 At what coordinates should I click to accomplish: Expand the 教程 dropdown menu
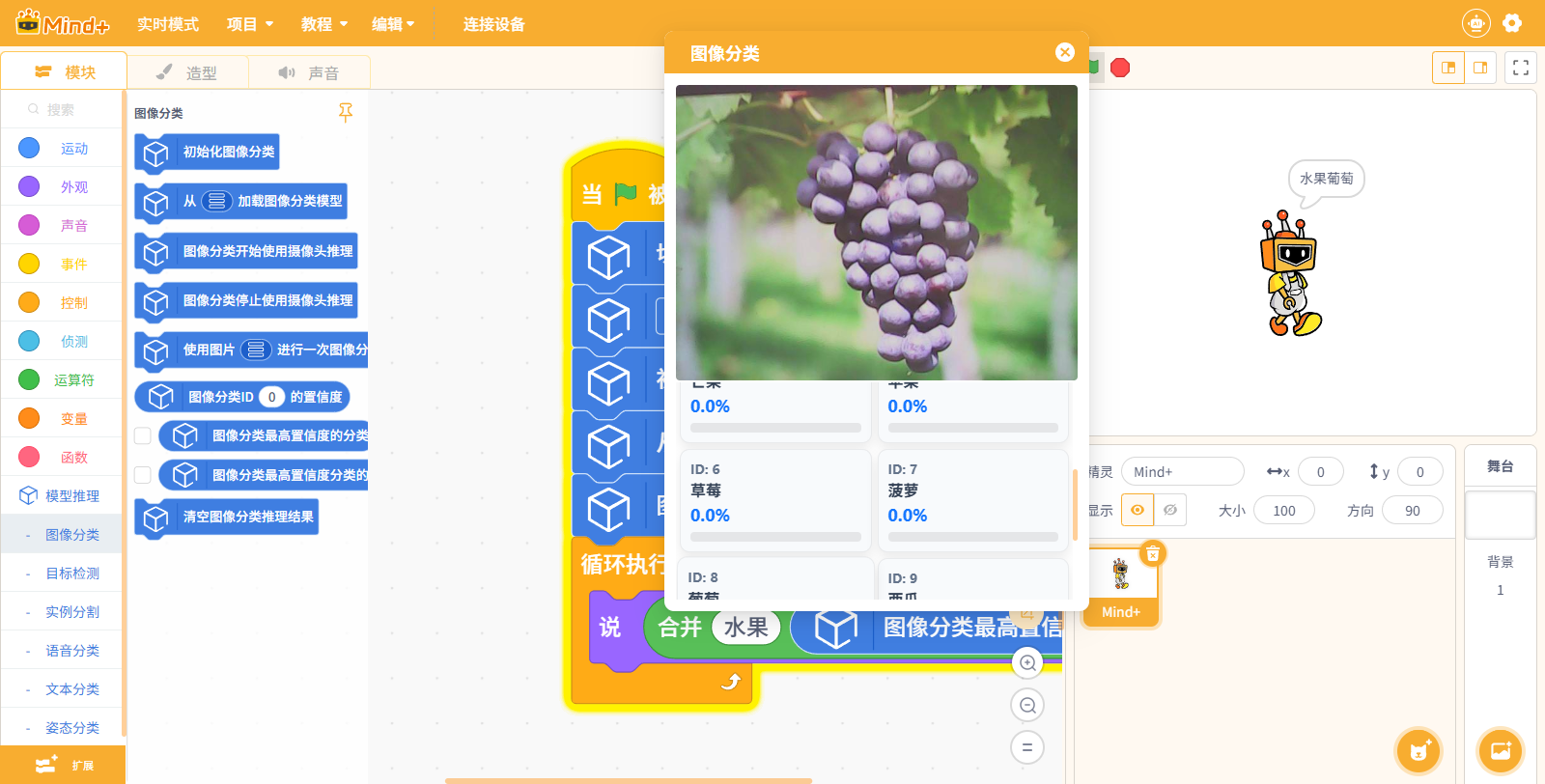tap(323, 24)
